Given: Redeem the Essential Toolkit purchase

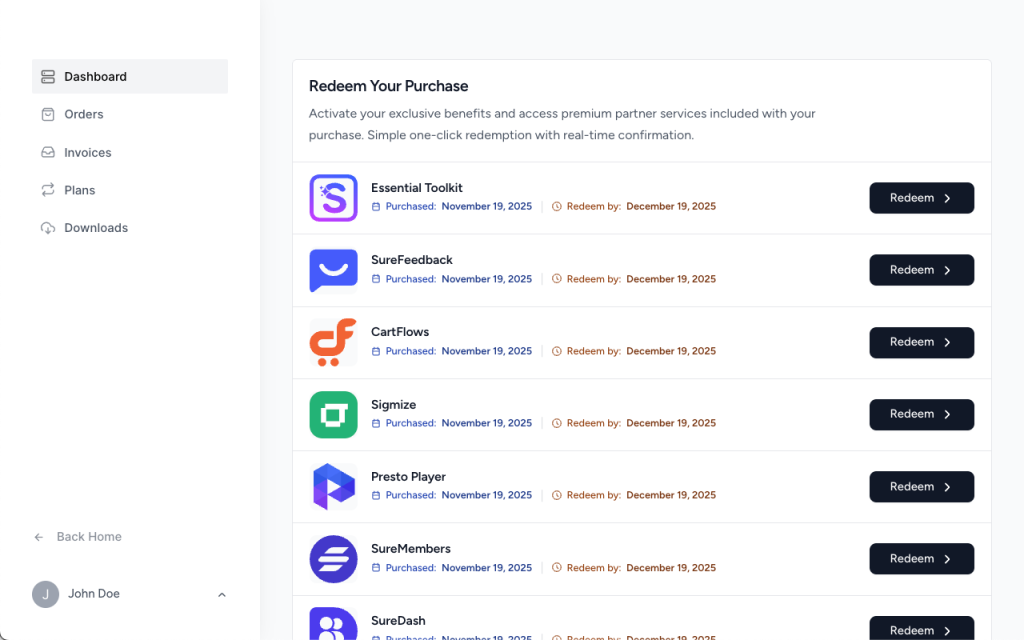Looking at the screenshot, I should click(921, 198).
